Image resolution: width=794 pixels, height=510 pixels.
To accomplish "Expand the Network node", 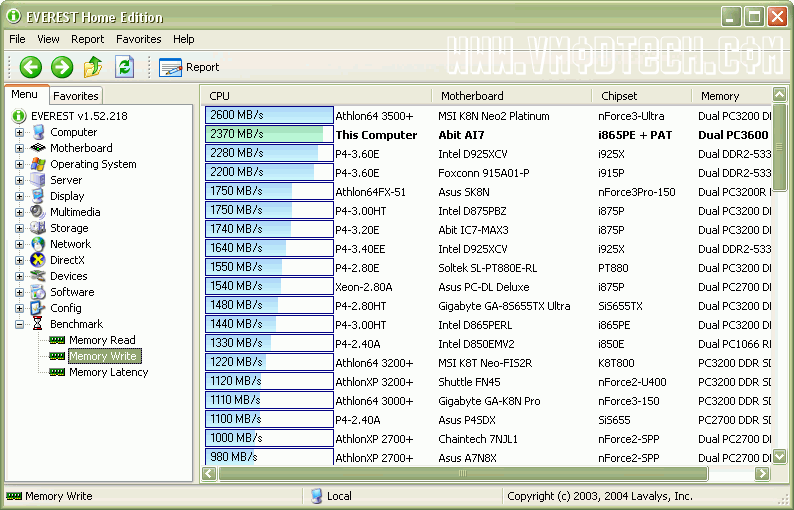I will tap(19, 245).
